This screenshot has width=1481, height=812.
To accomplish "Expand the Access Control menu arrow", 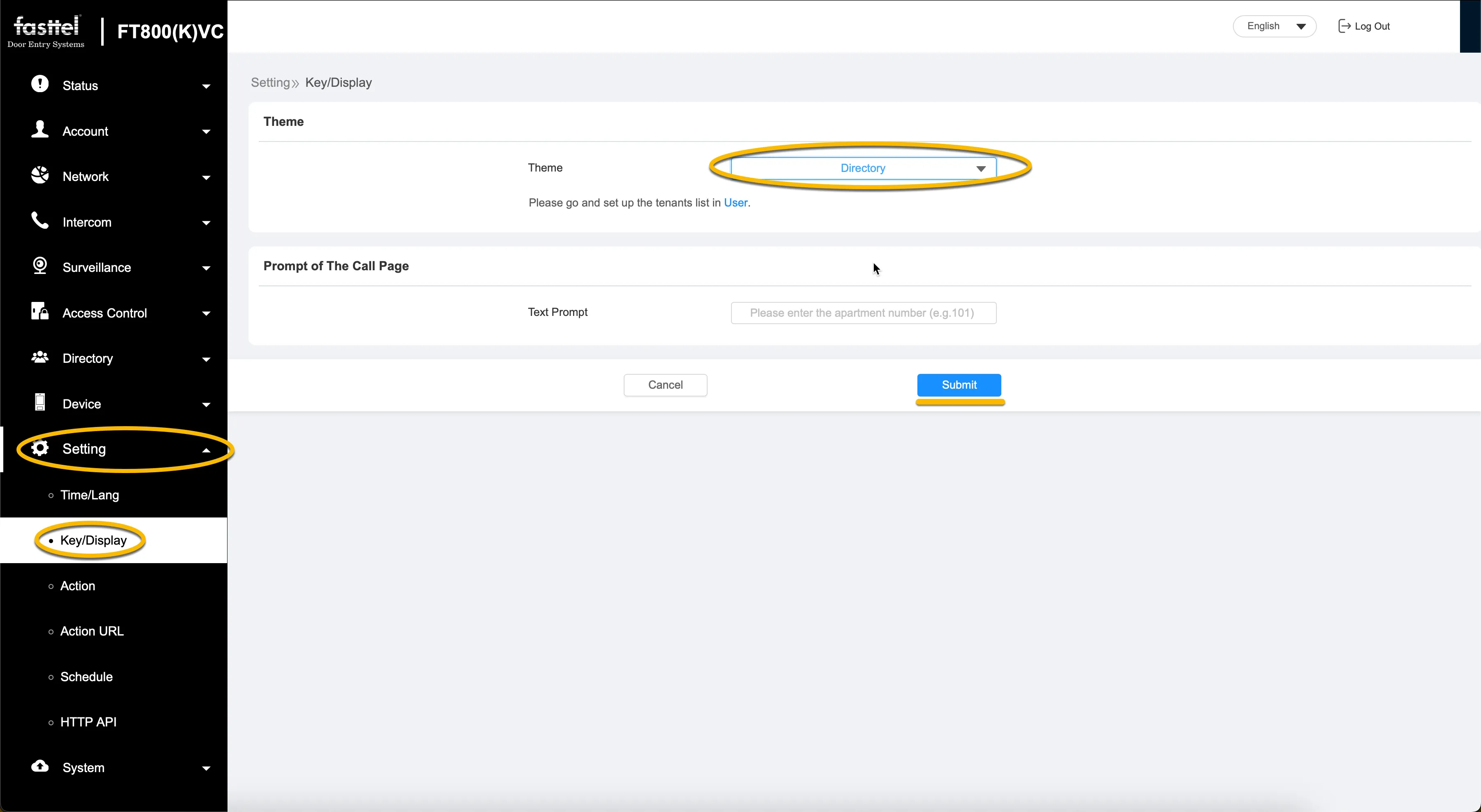I will pos(207,314).
